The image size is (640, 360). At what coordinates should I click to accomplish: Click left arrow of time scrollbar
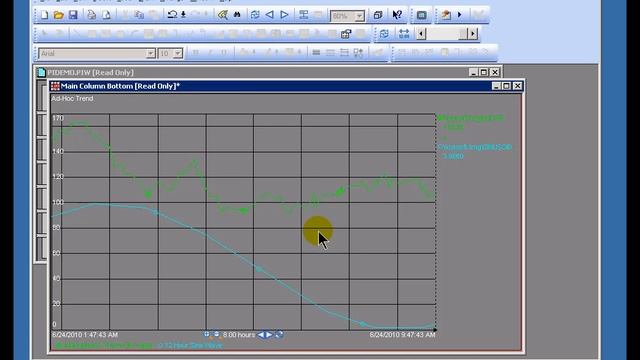pyautogui.click(x=421, y=34)
